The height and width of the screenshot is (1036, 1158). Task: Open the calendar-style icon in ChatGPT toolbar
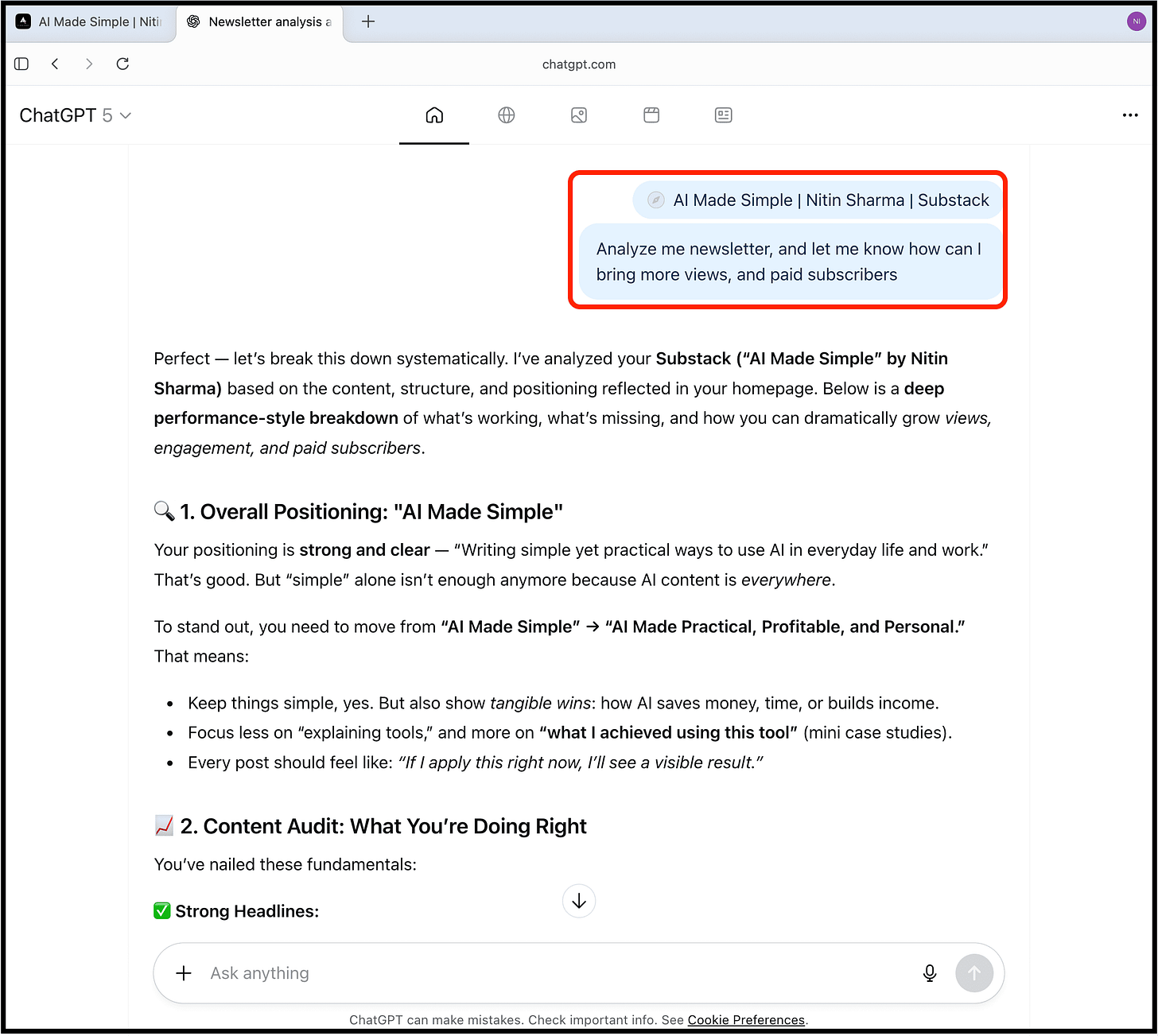651,115
